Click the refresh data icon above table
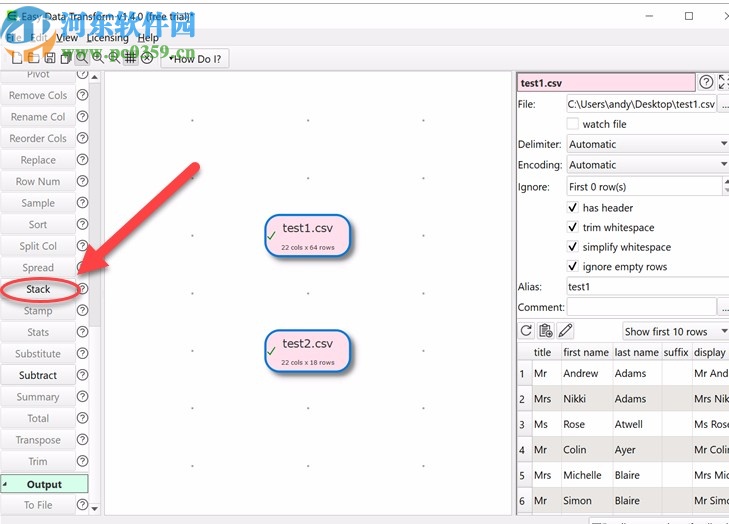729x524 pixels. [x=526, y=331]
